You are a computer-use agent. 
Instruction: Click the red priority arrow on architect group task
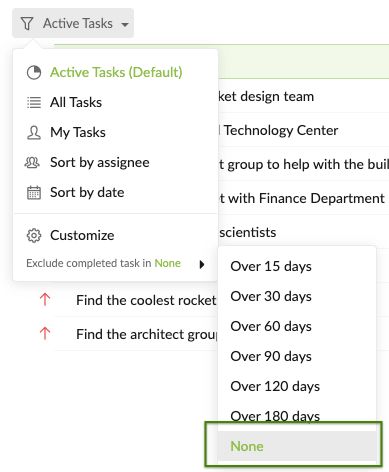click(45, 334)
